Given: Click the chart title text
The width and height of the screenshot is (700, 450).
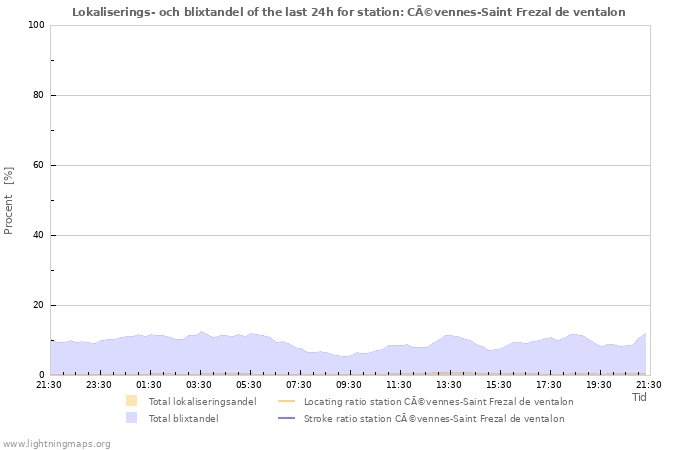Looking at the screenshot, I should coord(349,12).
